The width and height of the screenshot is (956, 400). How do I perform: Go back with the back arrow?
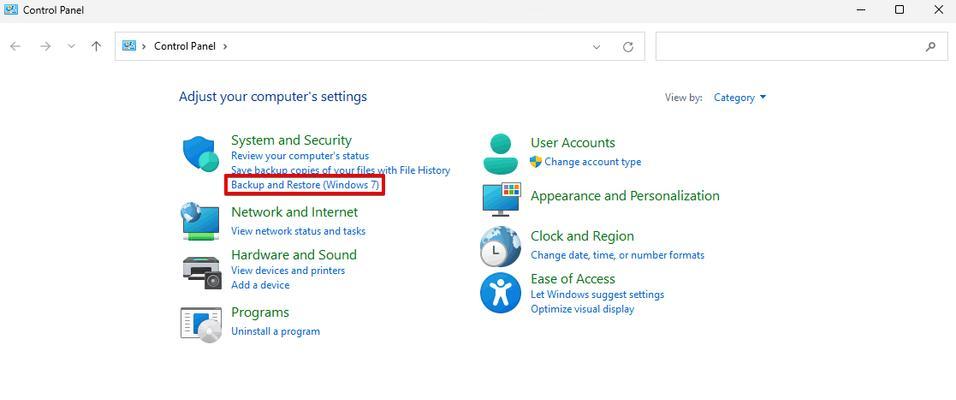click(x=16, y=46)
